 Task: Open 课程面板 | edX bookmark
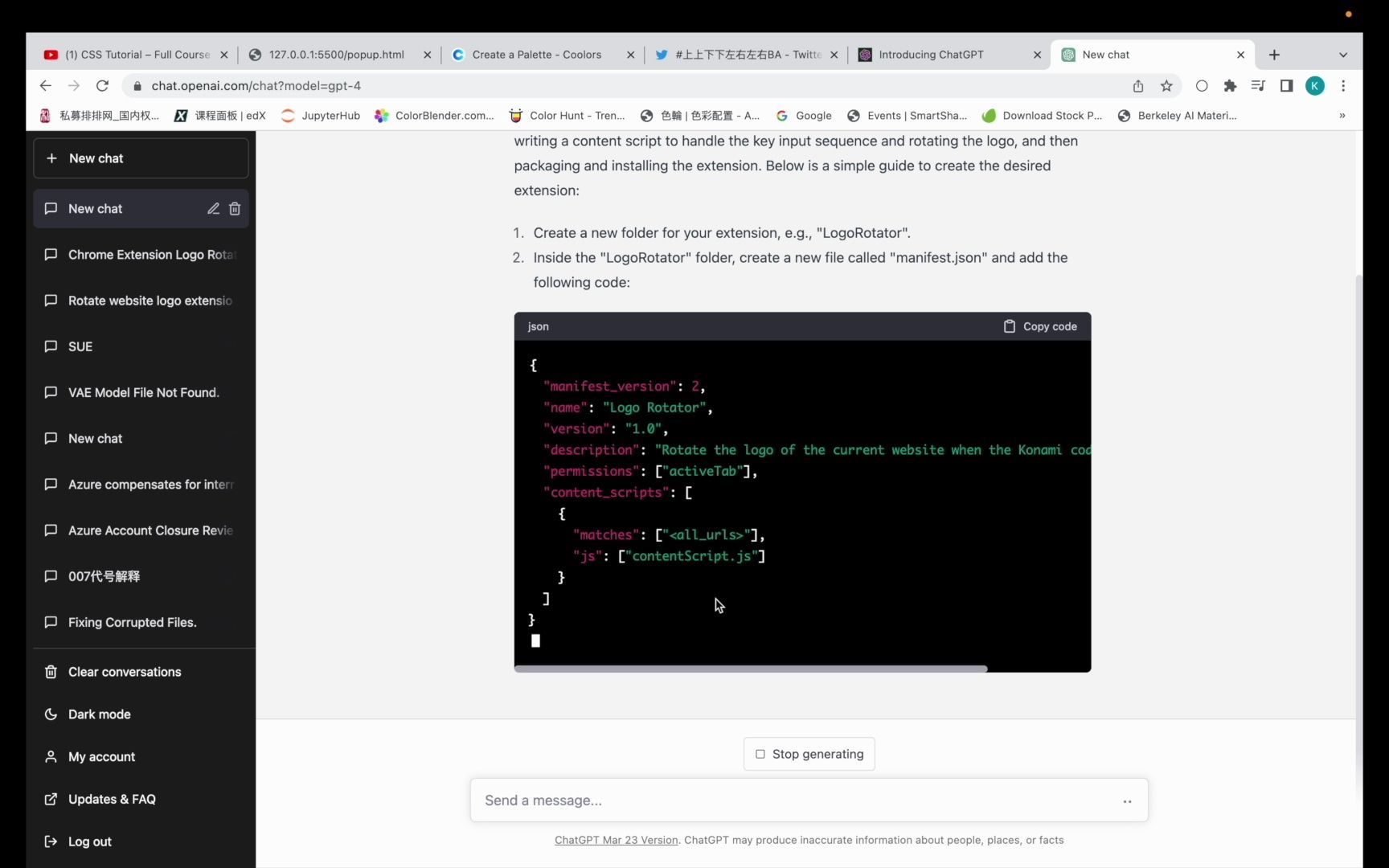coord(220,116)
